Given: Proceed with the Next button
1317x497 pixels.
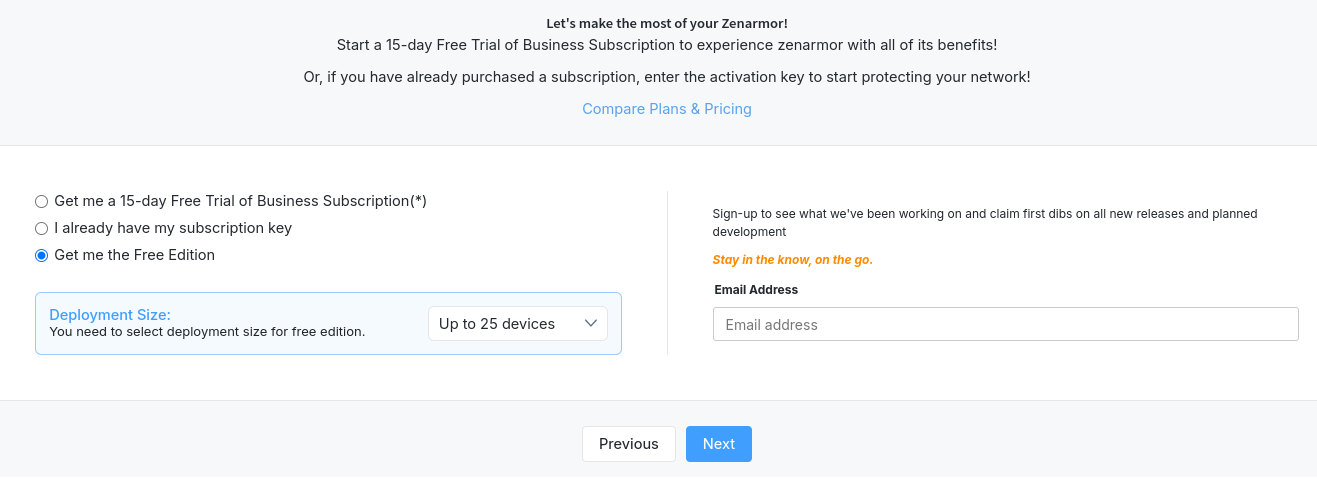Looking at the screenshot, I should pyautogui.click(x=718, y=444).
